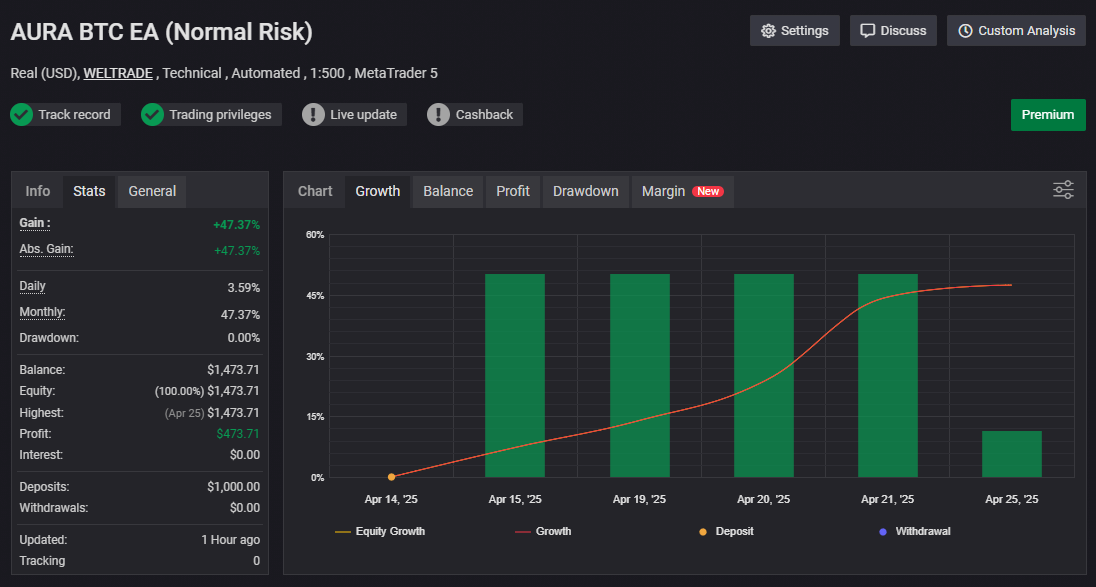Select the General tab in stats panel

(152, 191)
